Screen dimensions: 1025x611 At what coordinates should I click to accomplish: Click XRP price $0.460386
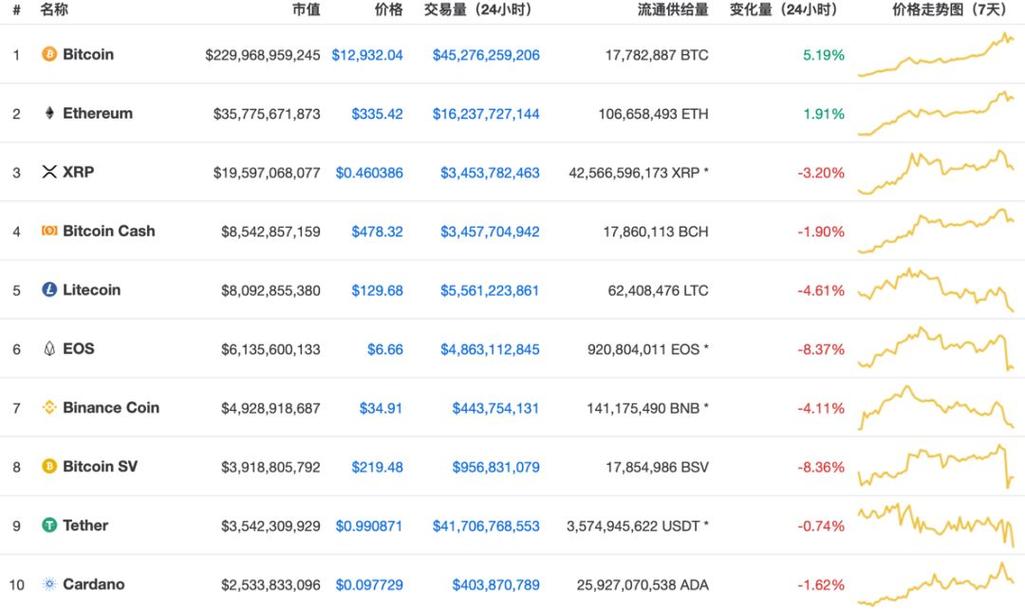point(369,173)
